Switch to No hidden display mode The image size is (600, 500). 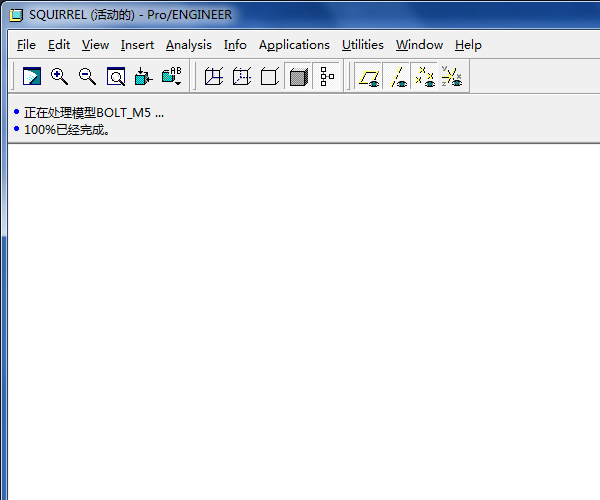coord(270,76)
